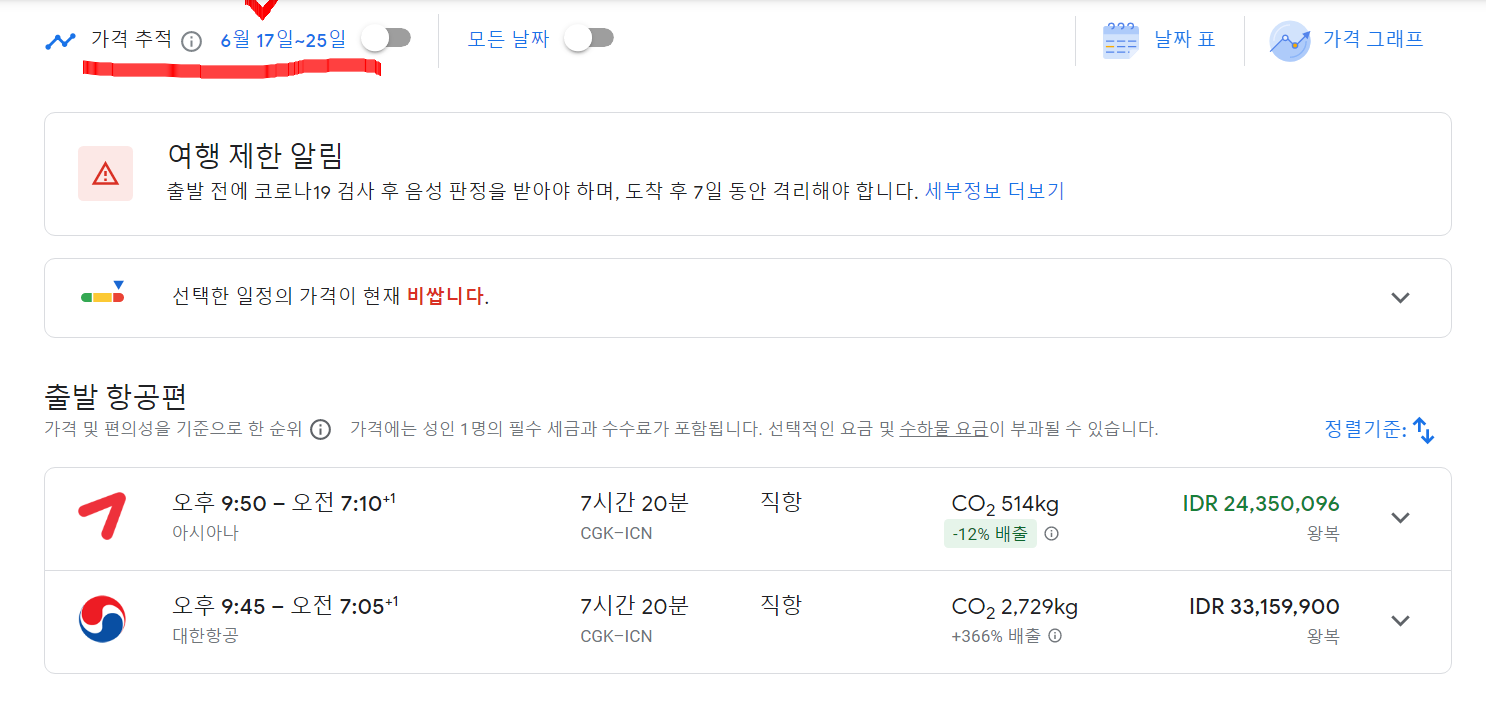Viewport: 1486px width, 712px height.
Task: Click the info icon beside ranking criteria
Action: 320,430
